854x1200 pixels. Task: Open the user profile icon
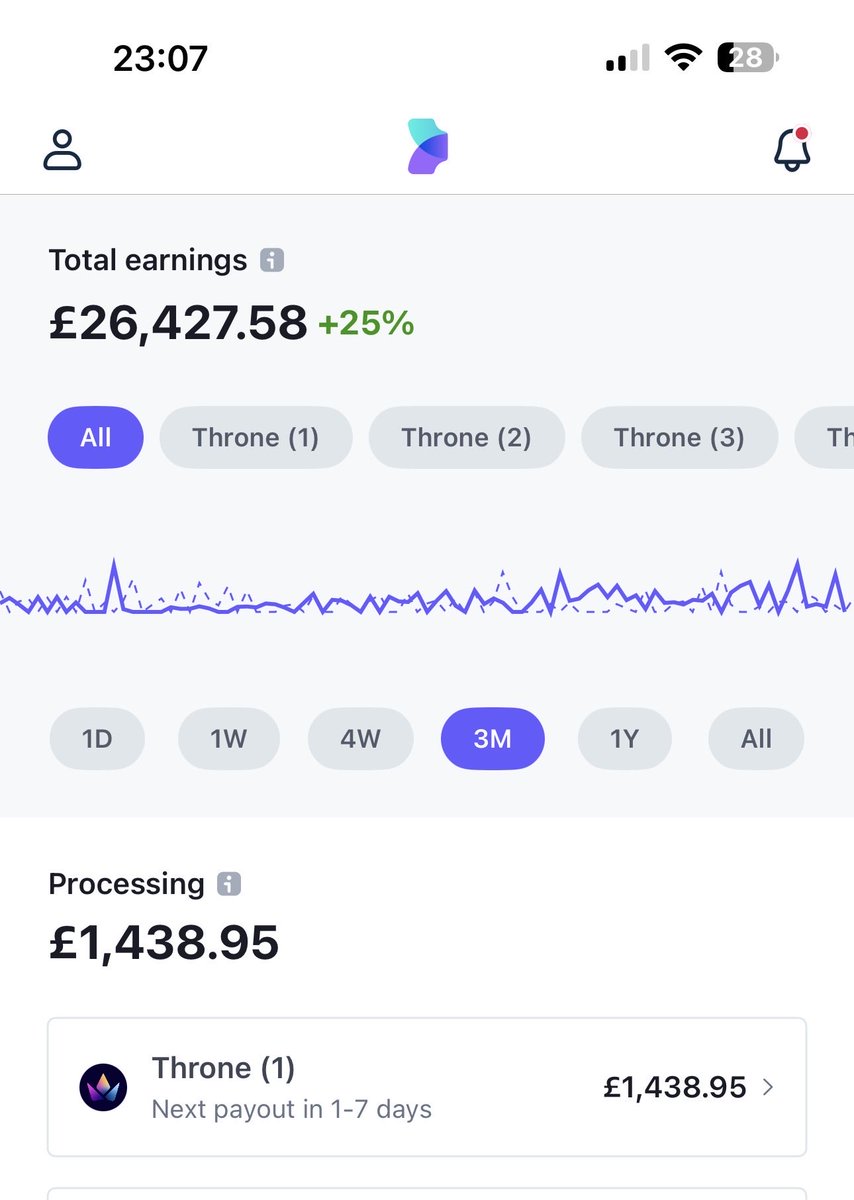coord(62,150)
